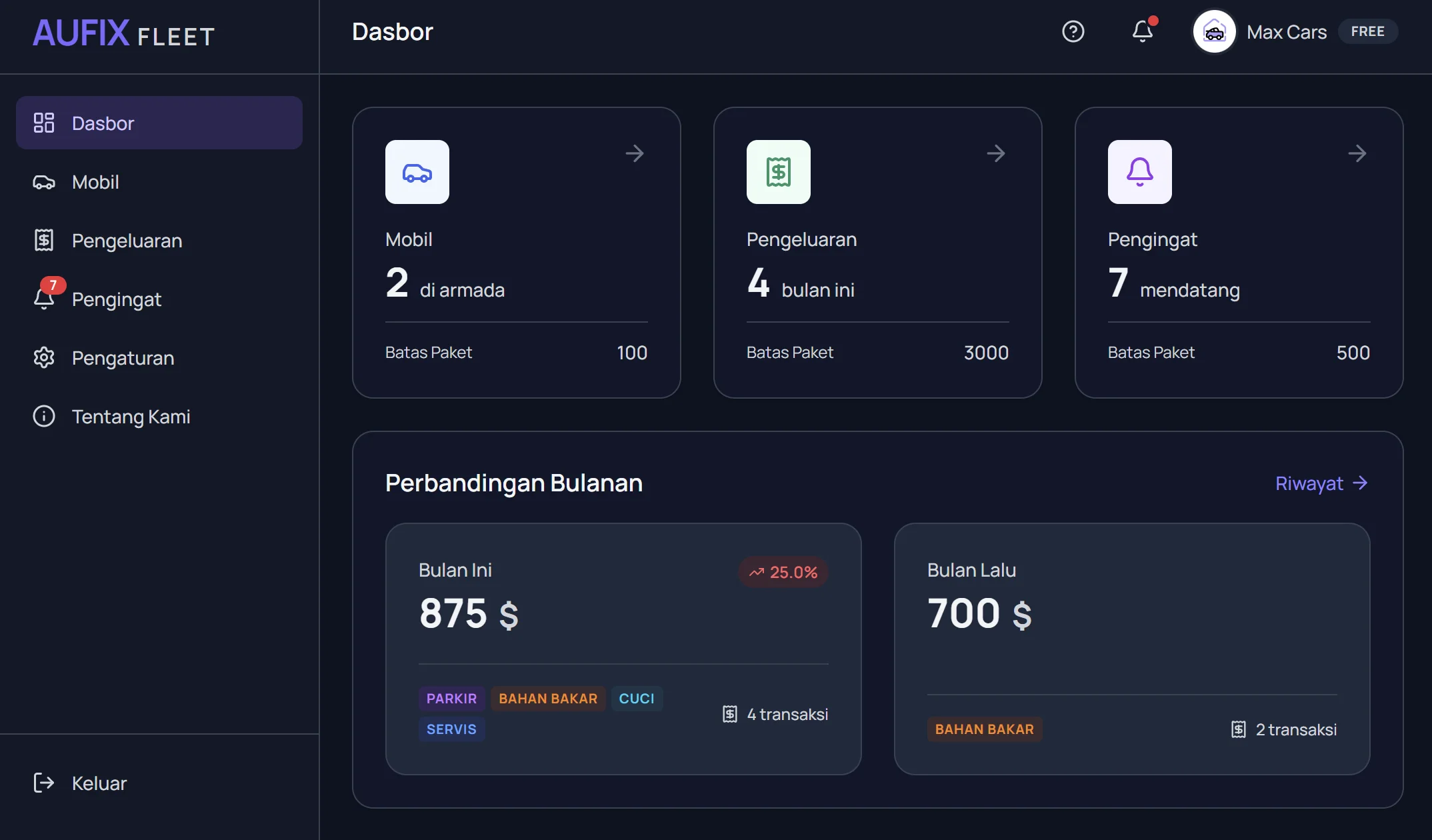Viewport: 1432px width, 840px height.
Task: Click the Keluar logout button
Action: tap(159, 783)
